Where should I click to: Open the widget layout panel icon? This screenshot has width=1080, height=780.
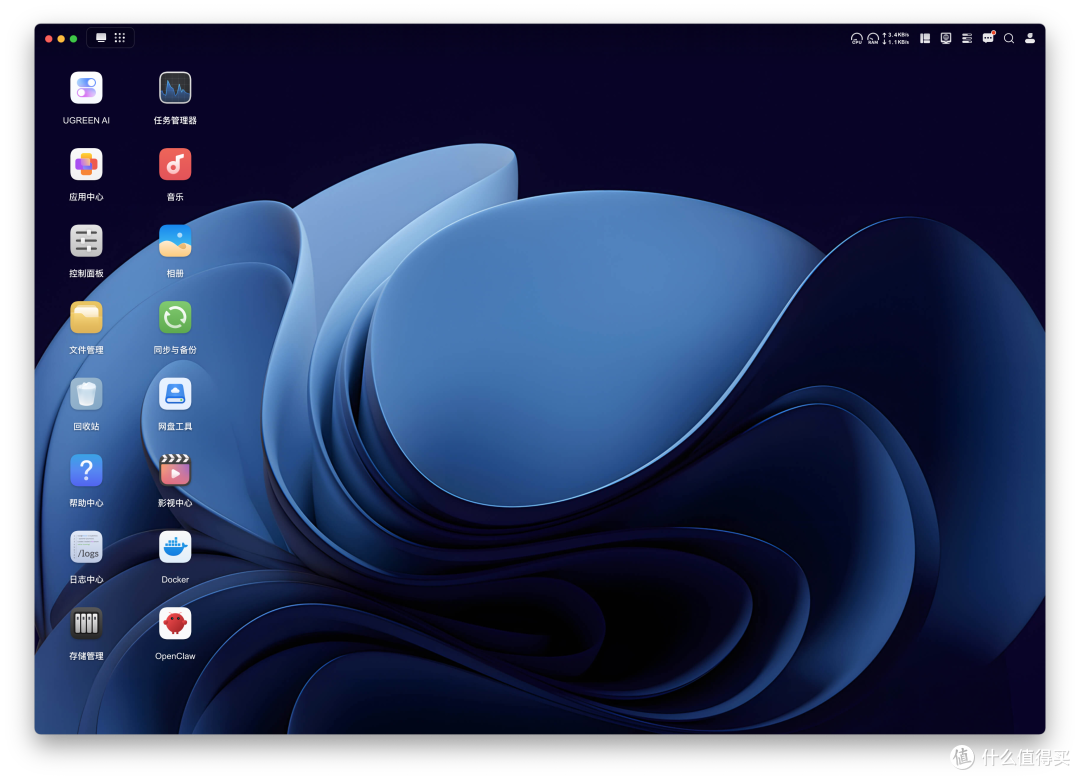(925, 39)
